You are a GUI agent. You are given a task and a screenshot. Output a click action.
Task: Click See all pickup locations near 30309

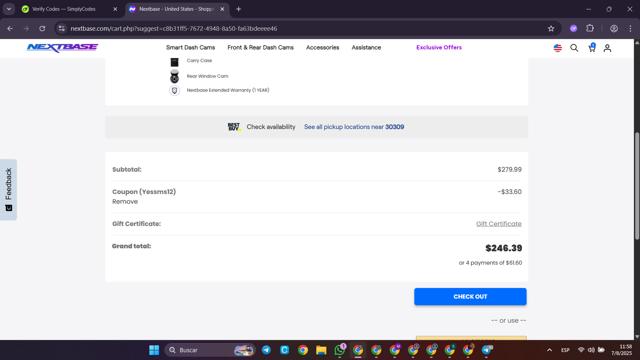pyautogui.click(x=354, y=127)
